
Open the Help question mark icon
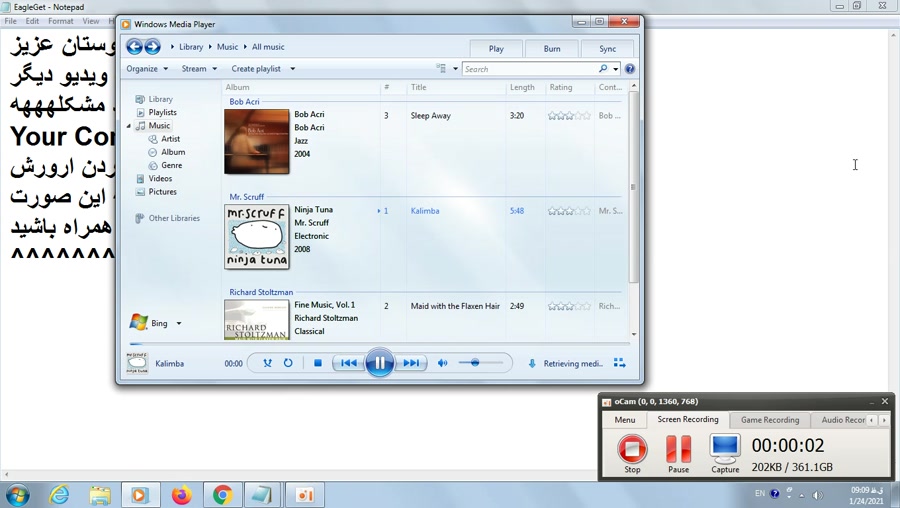click(630, 69)
